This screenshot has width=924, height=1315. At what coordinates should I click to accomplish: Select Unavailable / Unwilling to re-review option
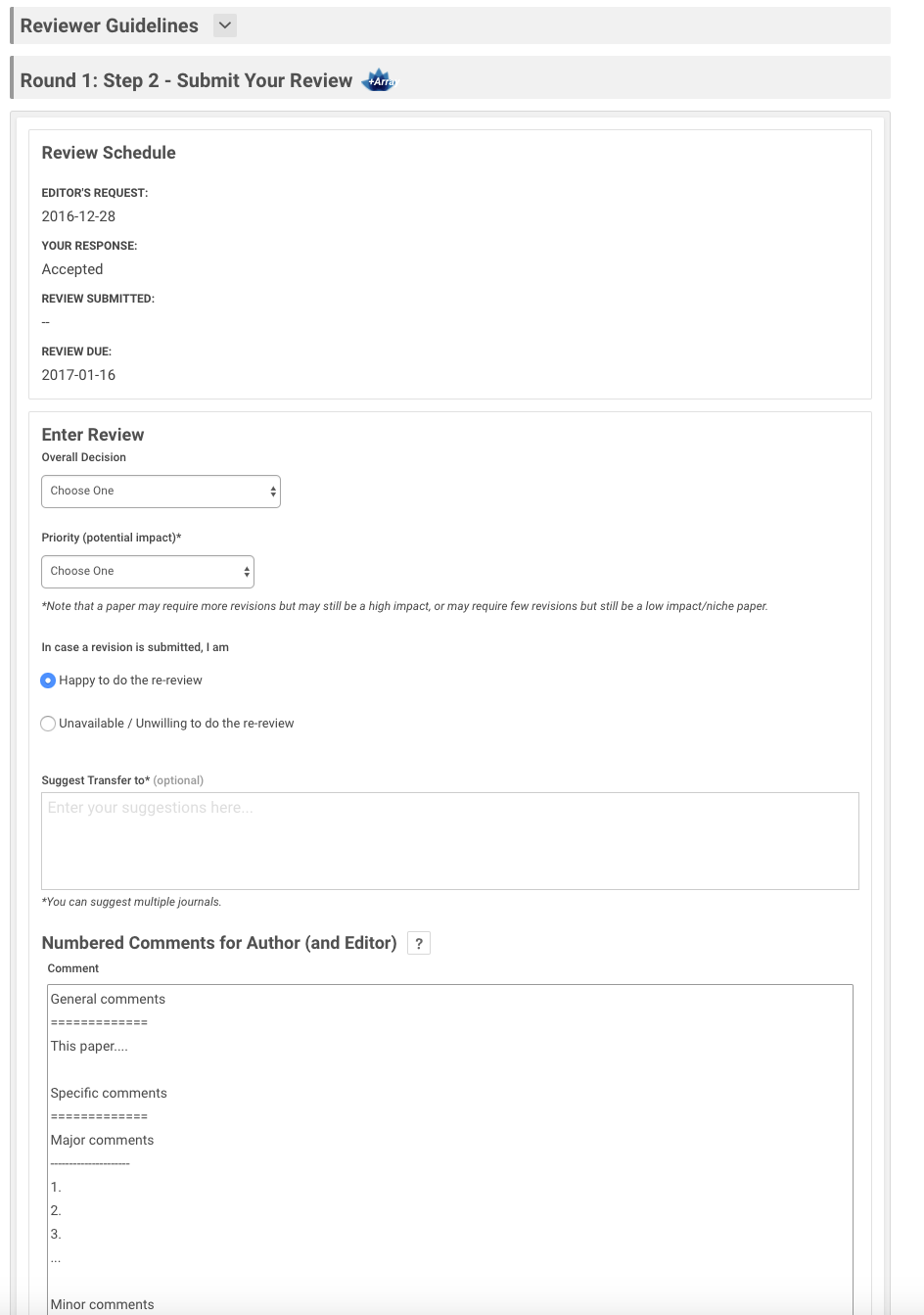click(x=48, y=724)
